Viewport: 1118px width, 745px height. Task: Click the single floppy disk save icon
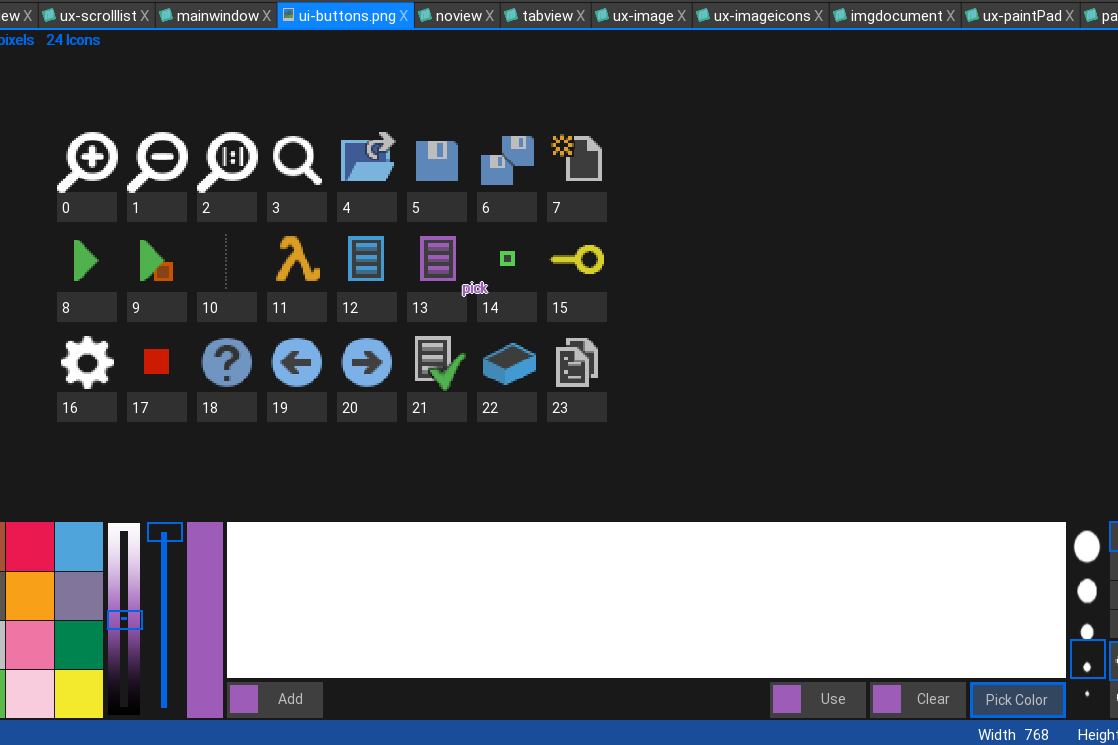click(437, 160)
